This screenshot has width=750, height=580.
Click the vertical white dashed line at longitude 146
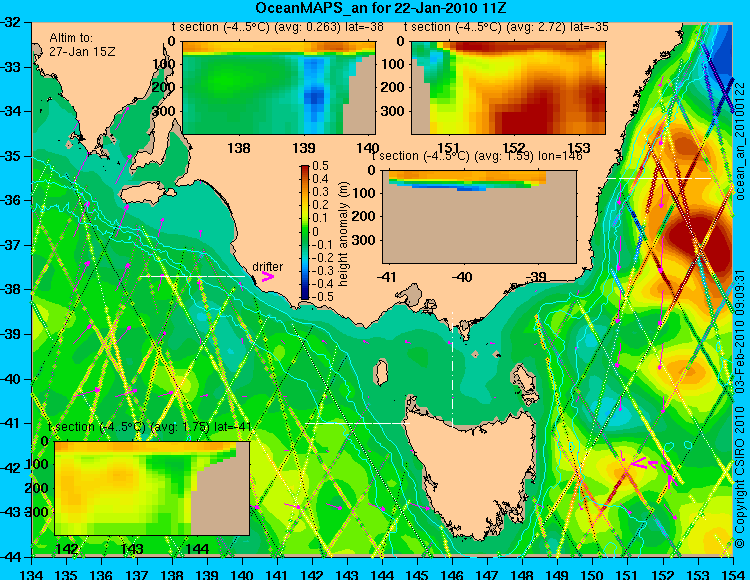(452, 370)
